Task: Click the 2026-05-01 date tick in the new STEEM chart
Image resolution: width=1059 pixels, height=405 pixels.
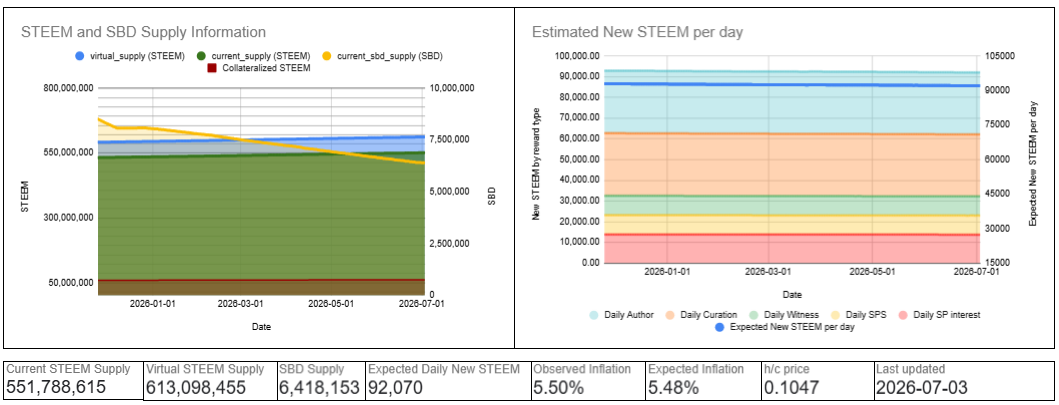Action: point(873,273)
